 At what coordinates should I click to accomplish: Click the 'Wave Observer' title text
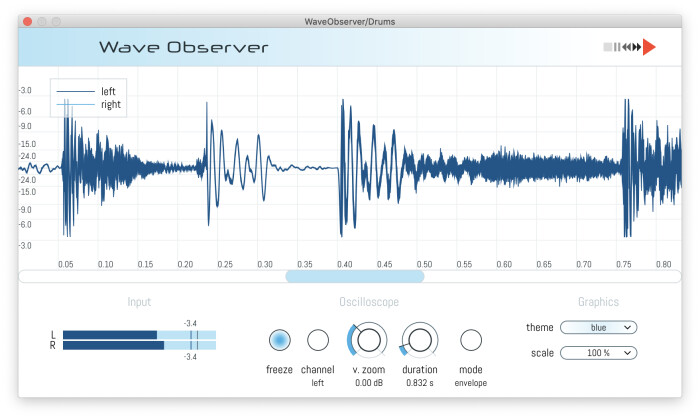pos(183,47)
